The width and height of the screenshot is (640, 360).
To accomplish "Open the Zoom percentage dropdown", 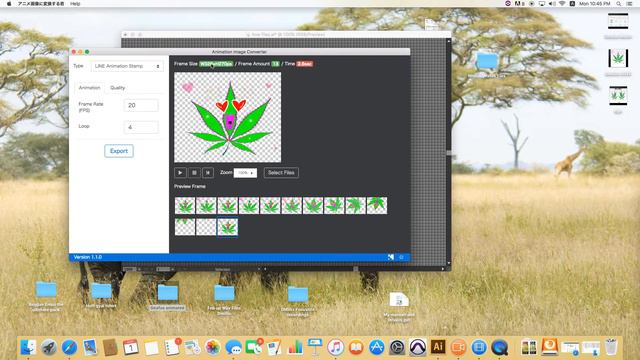I will coord(245,173).
